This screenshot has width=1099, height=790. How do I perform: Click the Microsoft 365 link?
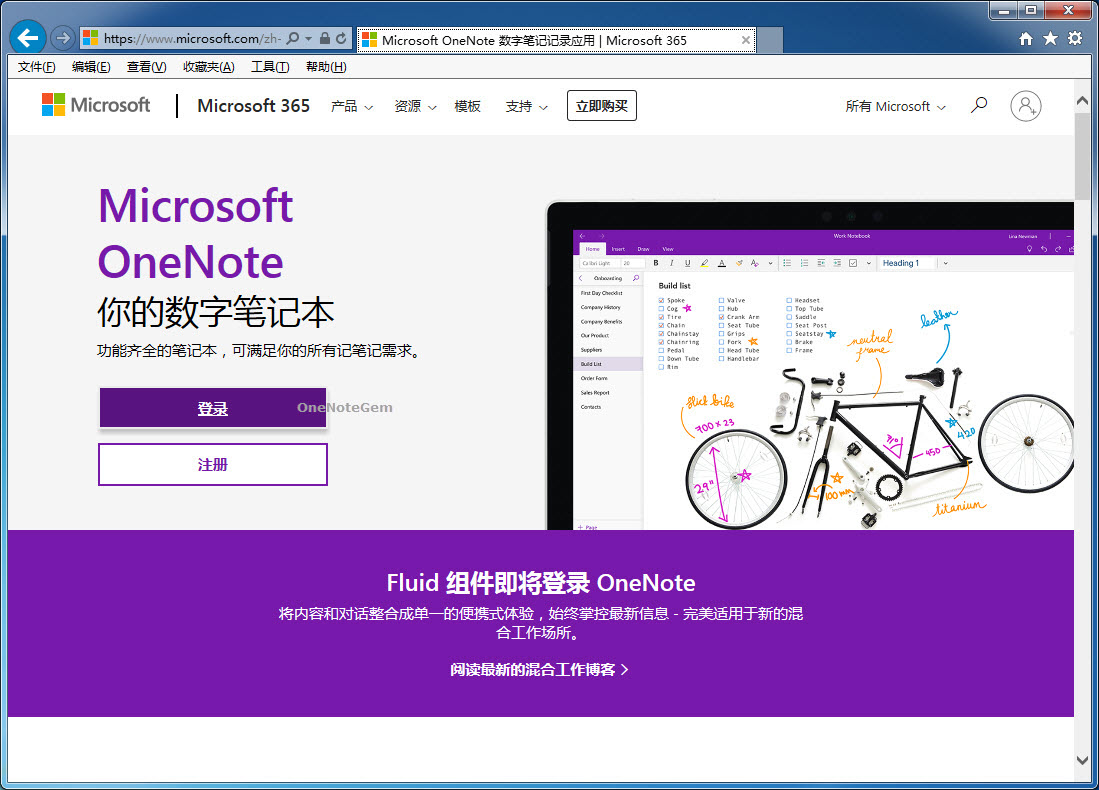tap(253, 106)
